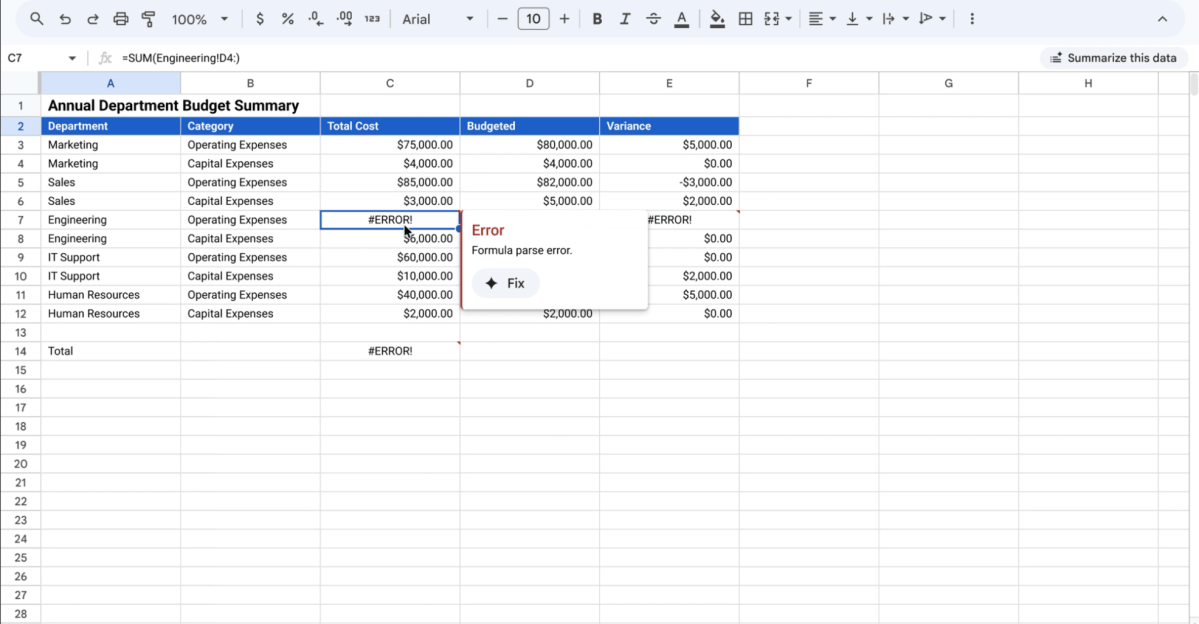Select the Total label cell
This screenshot has width=1199, height=624.
[110, 351]
